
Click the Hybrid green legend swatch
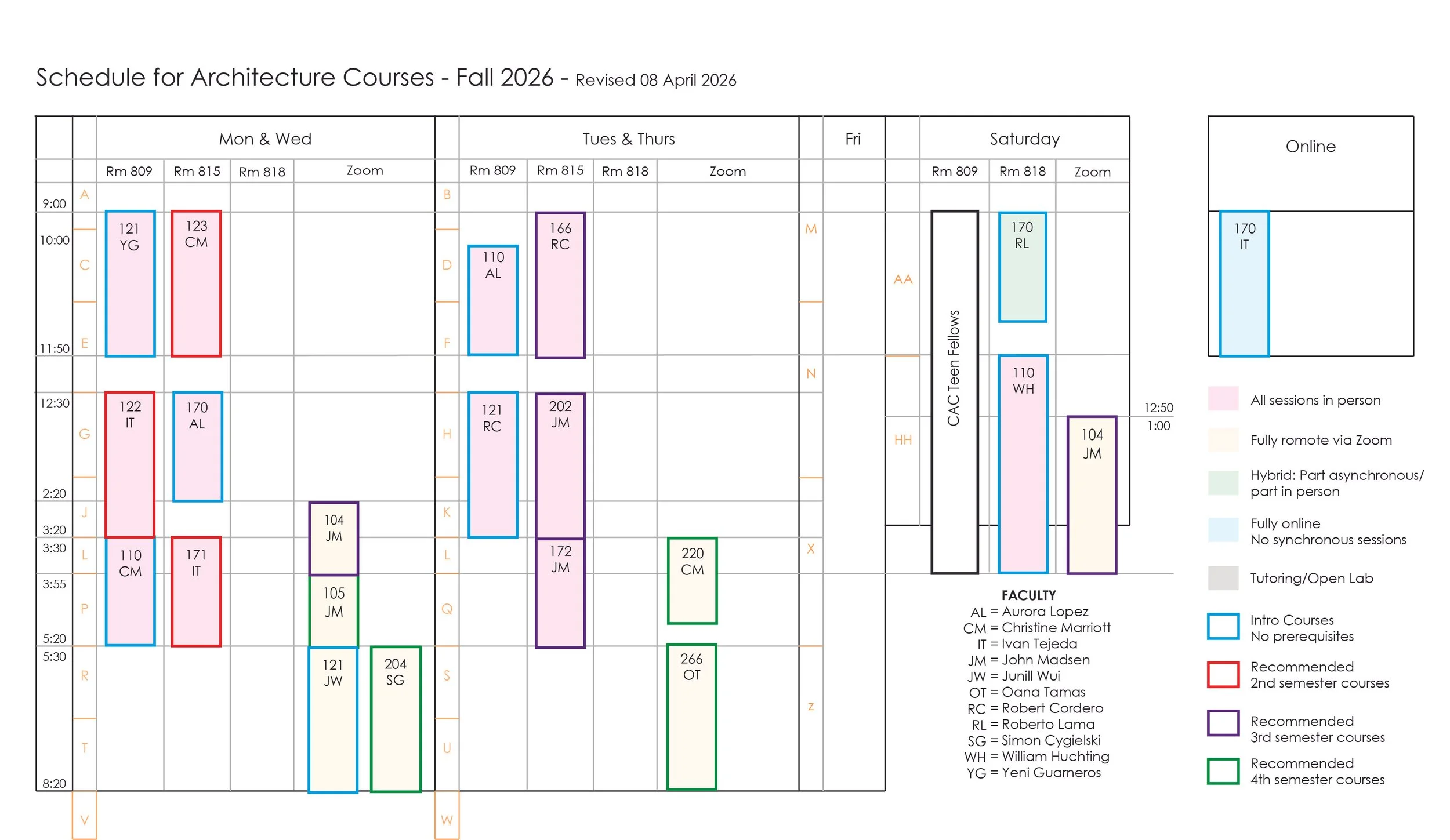click(x=1223, y=482)
